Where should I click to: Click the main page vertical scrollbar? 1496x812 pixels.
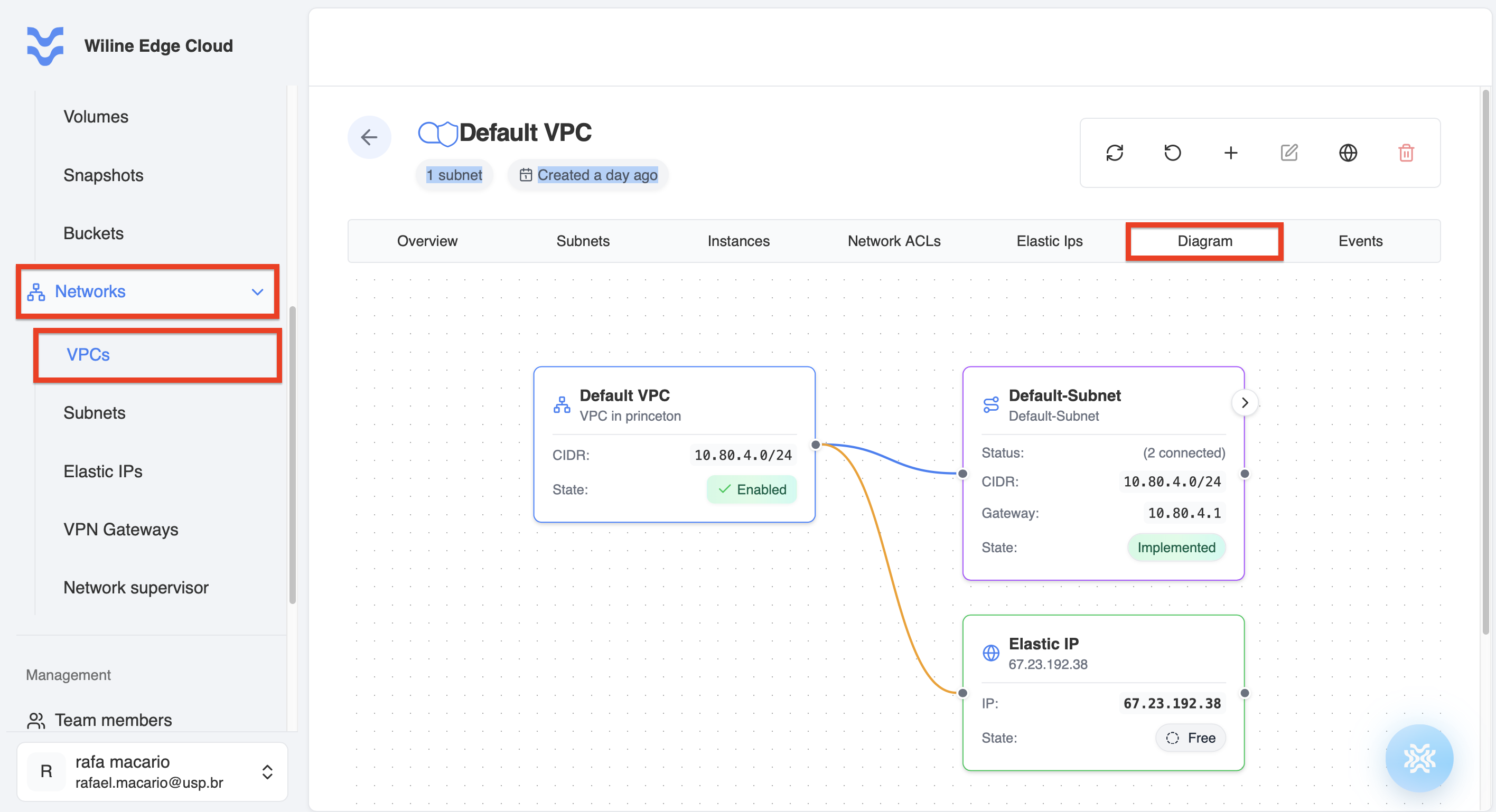[x=1485, y=362]
